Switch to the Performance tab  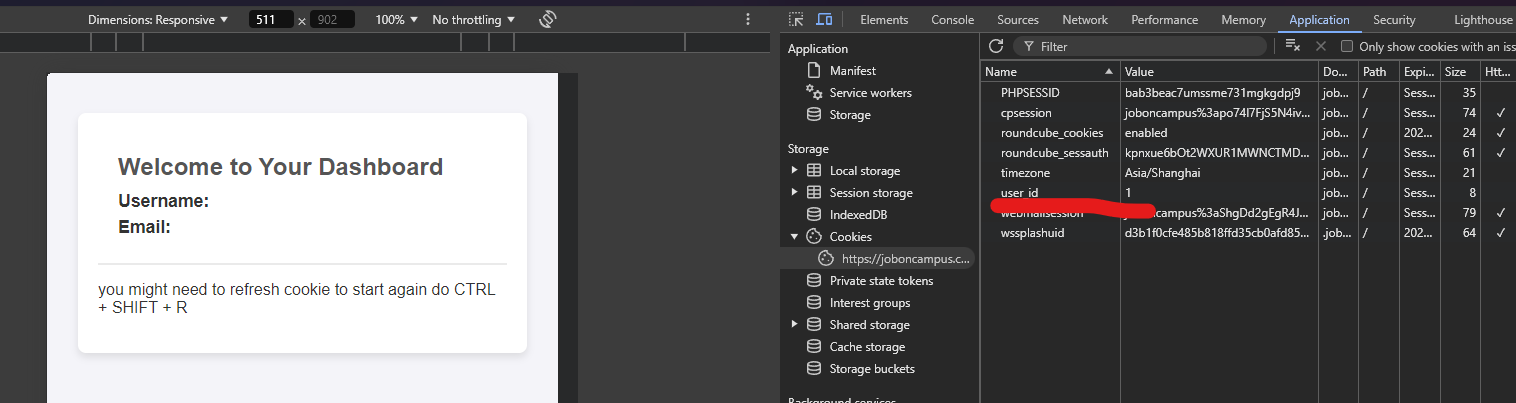1164,20
